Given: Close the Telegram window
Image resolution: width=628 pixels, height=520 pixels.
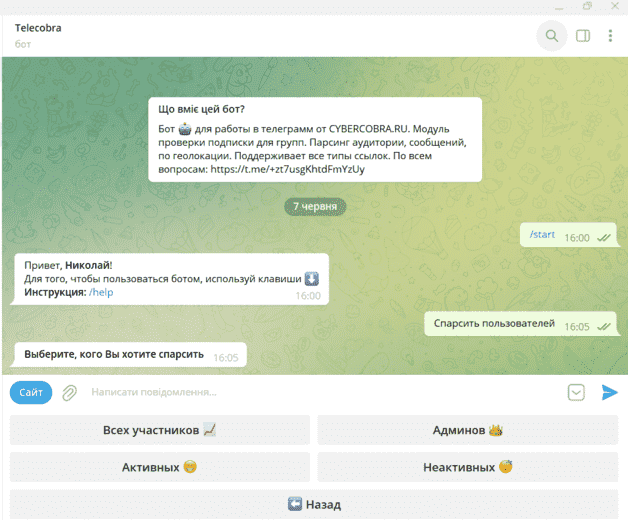Looking at the screenshot, I should (615, 6).
